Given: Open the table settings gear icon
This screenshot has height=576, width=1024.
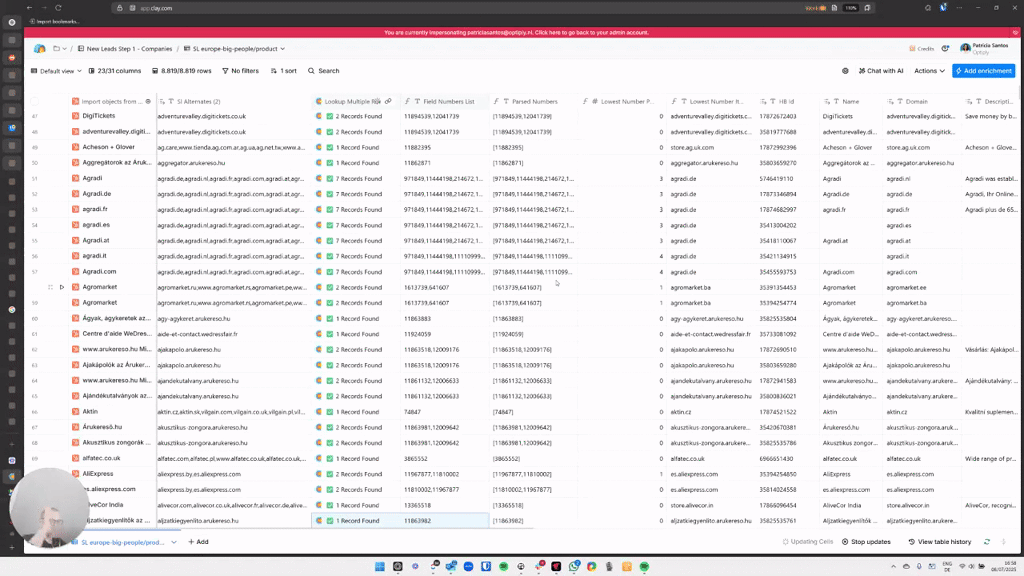Looking at the screenshot, I should point(845,71).
